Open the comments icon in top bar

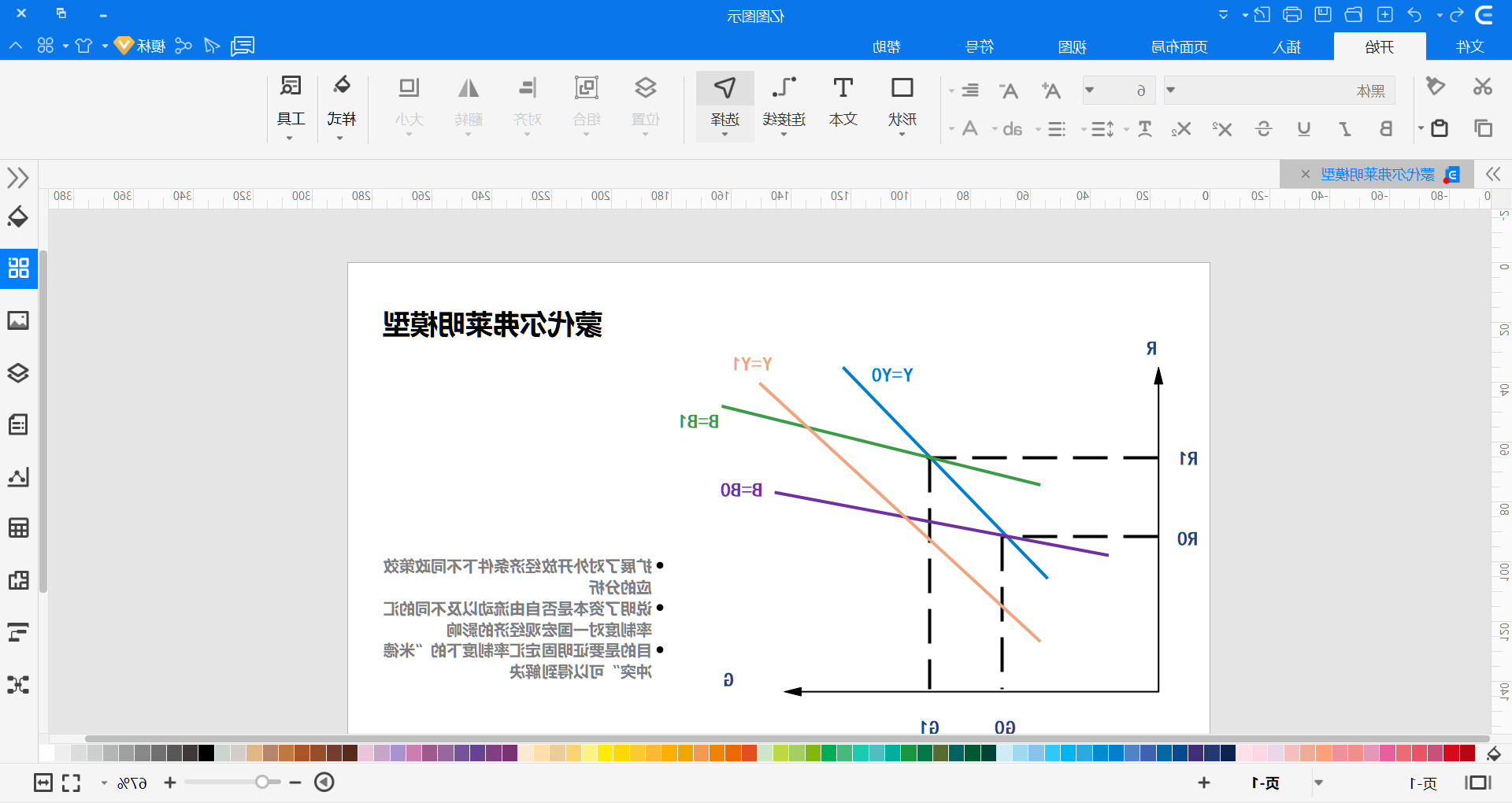243,46
